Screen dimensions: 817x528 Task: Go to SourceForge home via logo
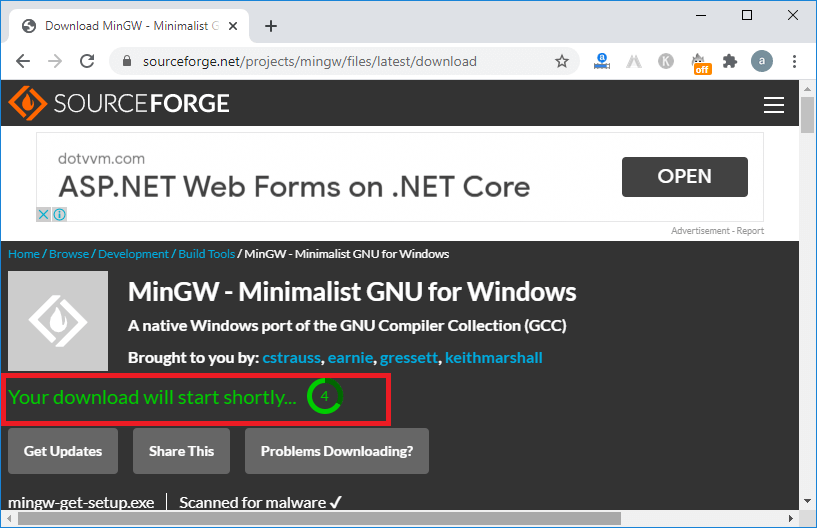pos(119,103)
